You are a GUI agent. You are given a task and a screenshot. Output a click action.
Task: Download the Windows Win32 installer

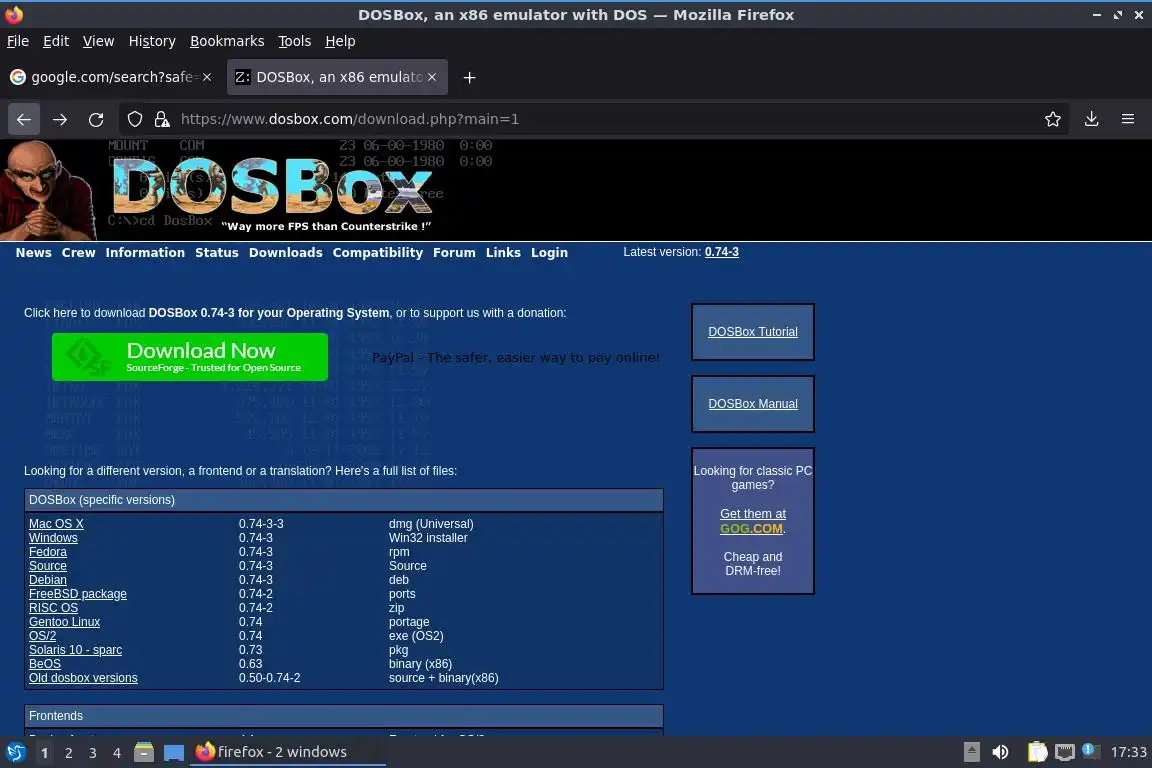[x=53, y=538]
